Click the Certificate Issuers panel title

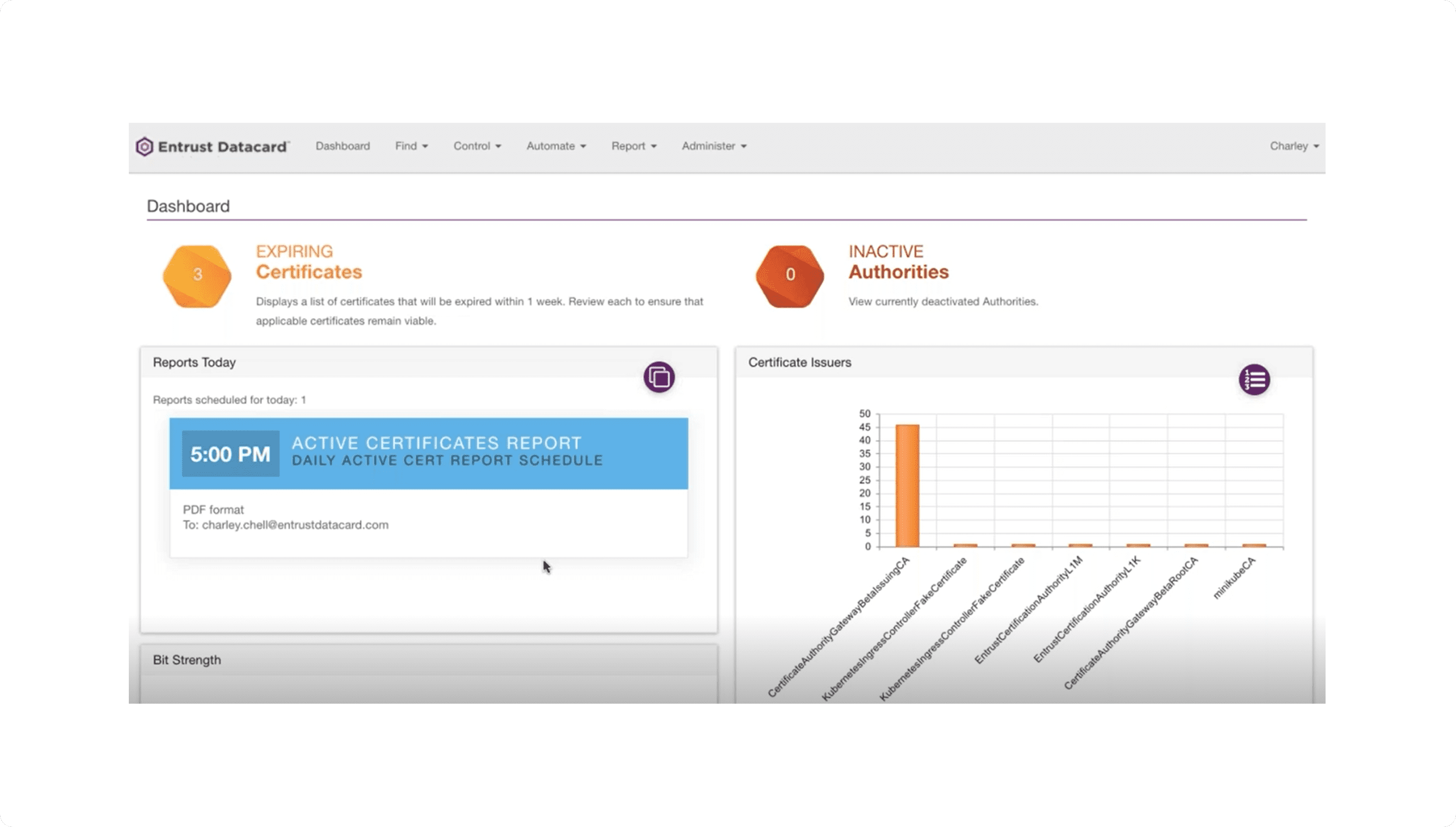click(799, 362)
